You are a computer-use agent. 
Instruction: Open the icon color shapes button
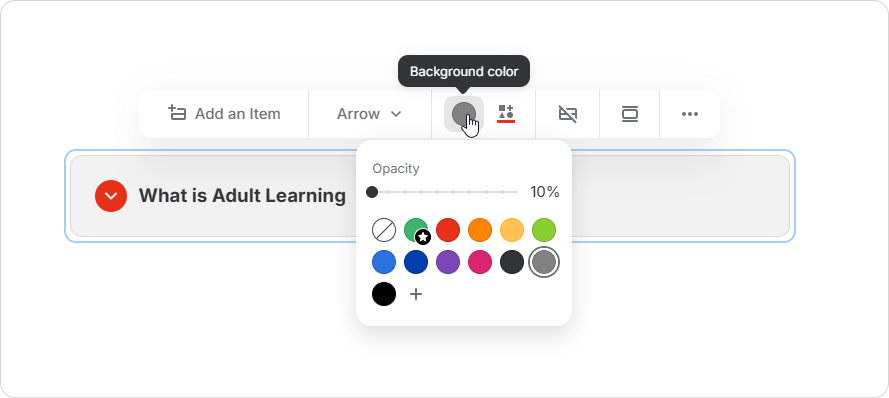505,114
